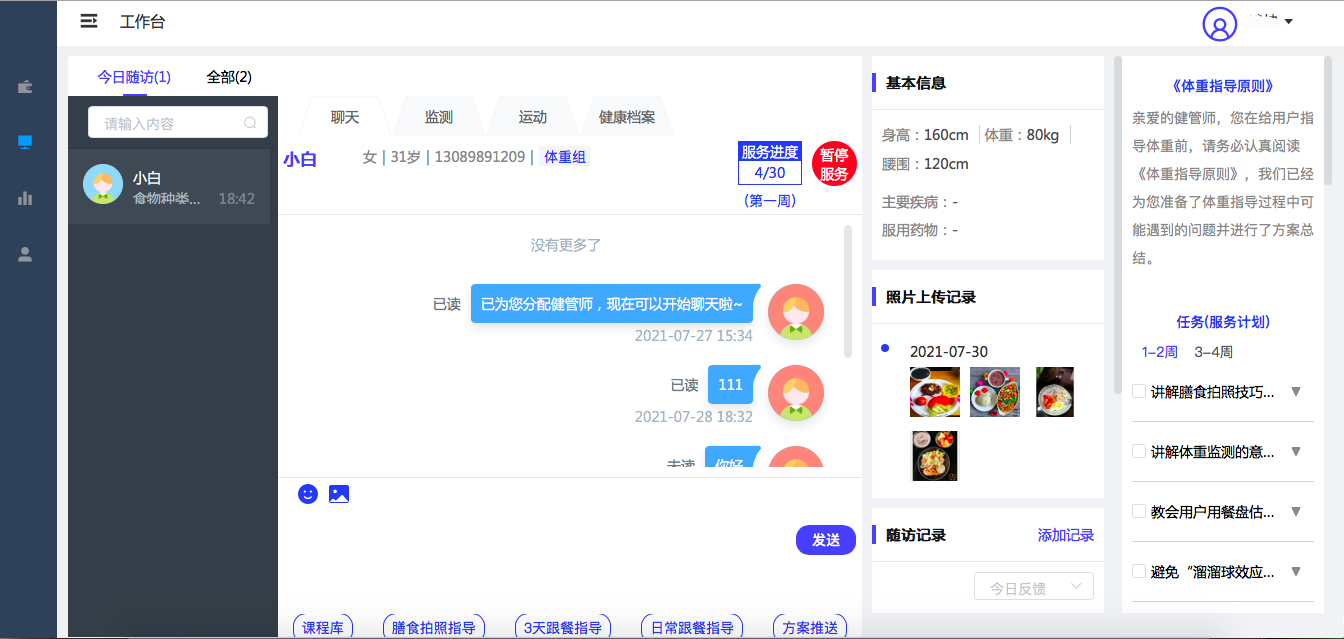
Task: Select the monitor workbench sidebar icon
Action: coord(25,142)
